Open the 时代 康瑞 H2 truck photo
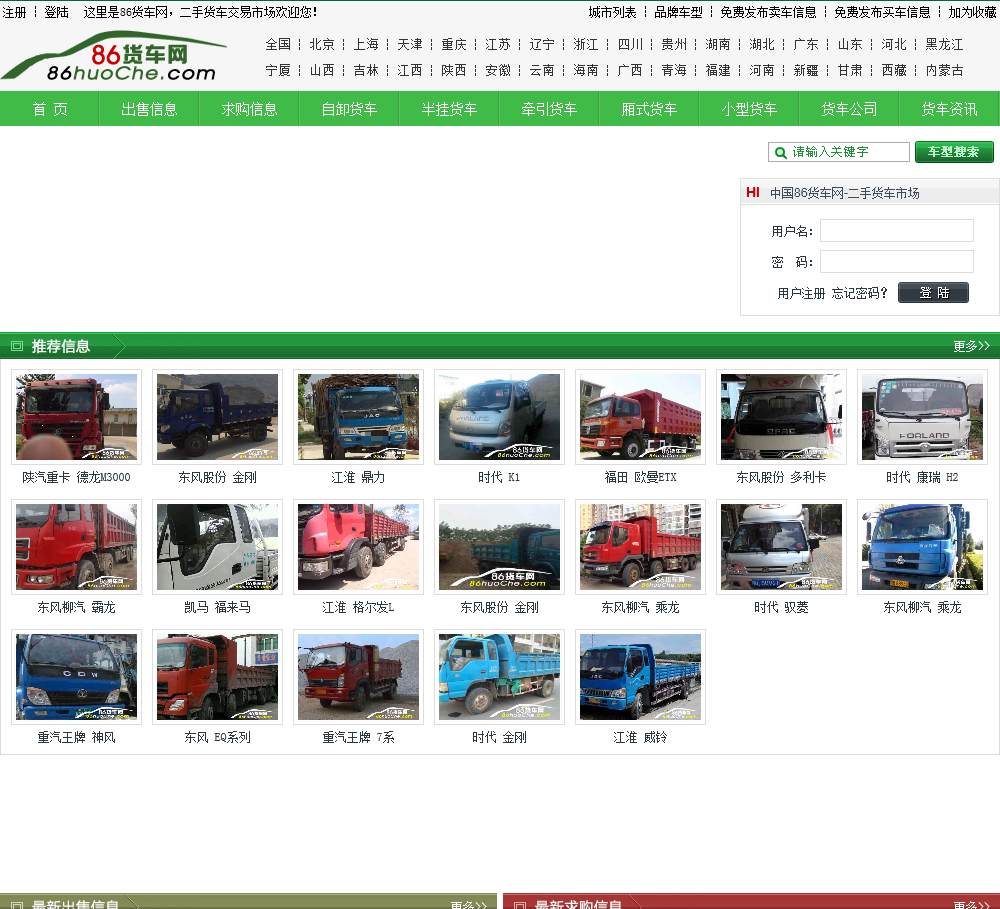 tap(922, 417)
